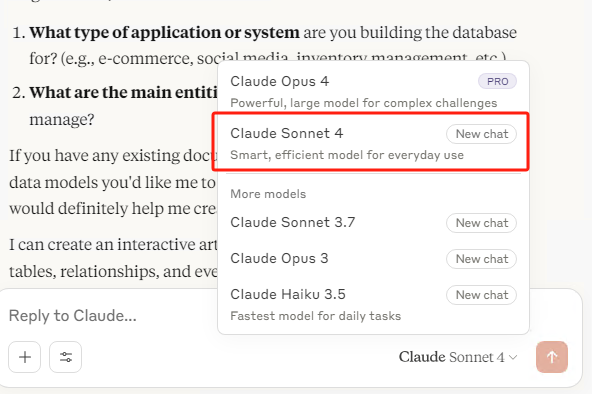The image size is (592, 394).
Task: Select Claude Sonnet 4 in the model list
Action: coord(370,142)
